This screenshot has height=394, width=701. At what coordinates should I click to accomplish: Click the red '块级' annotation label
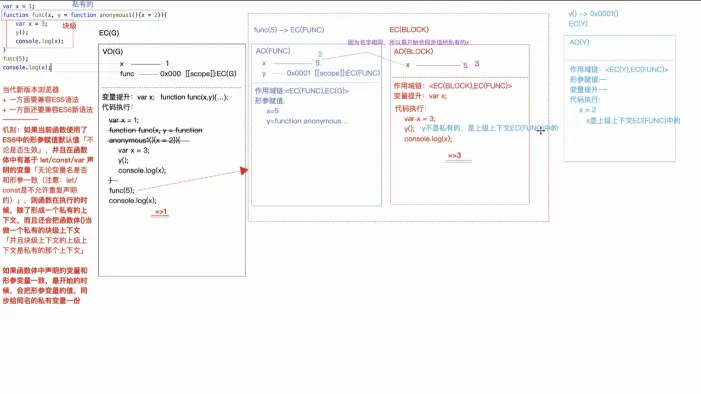[x=69, y=26]
